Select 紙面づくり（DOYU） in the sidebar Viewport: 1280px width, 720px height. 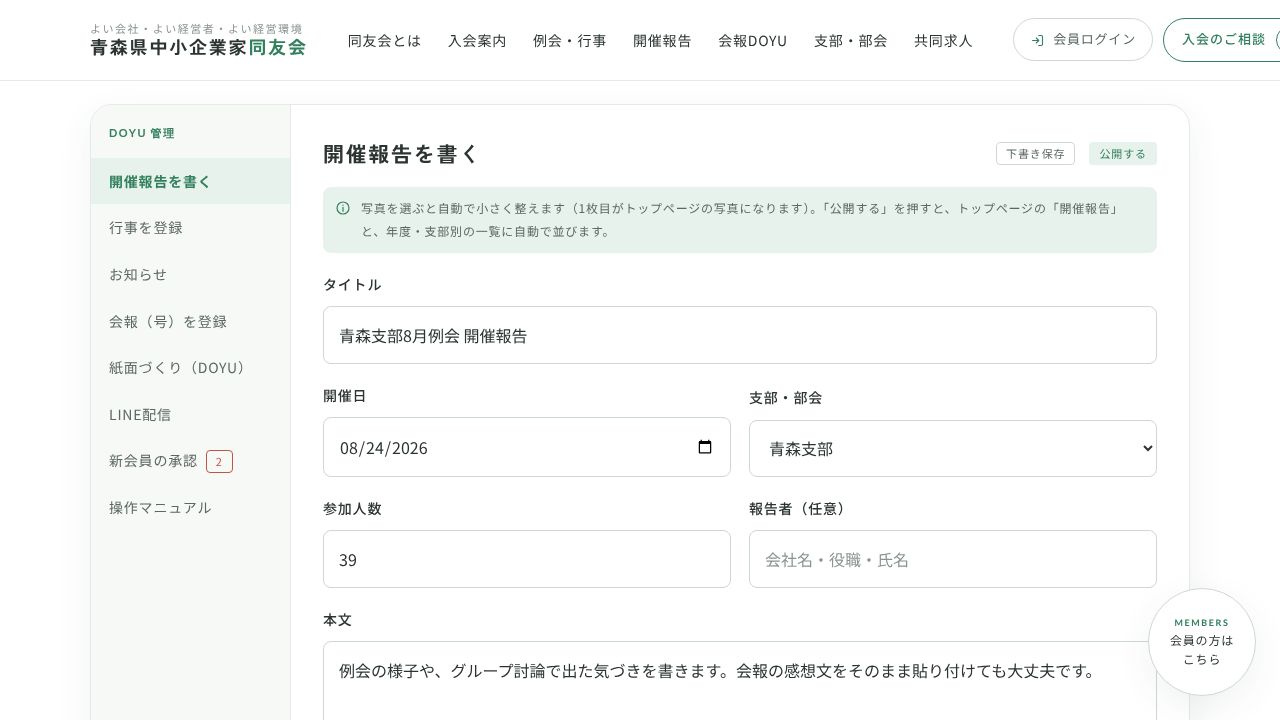pos(191,367)
